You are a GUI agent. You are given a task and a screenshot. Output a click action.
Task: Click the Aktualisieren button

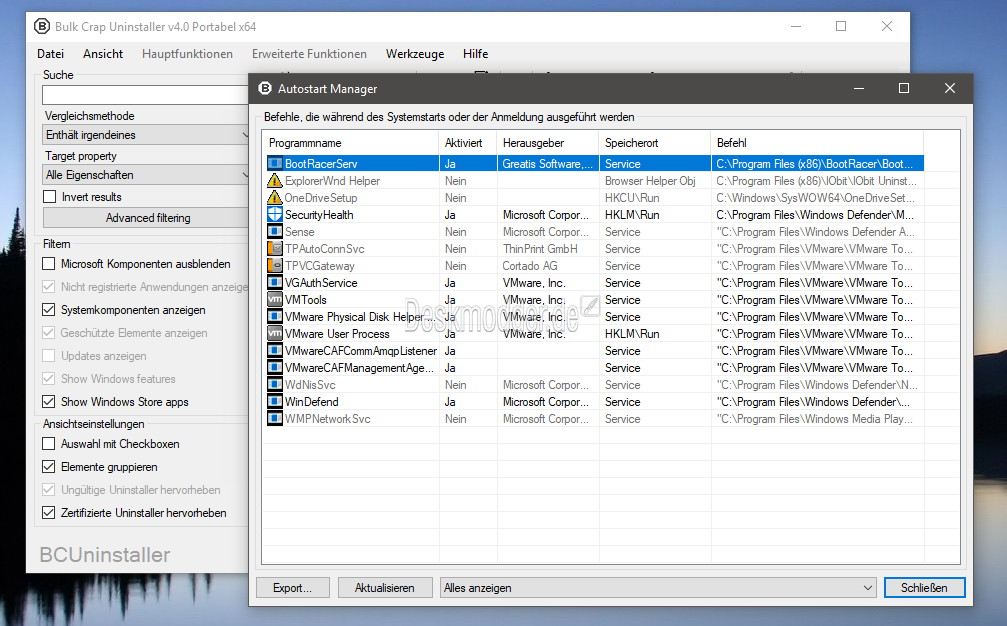point(385,587)
